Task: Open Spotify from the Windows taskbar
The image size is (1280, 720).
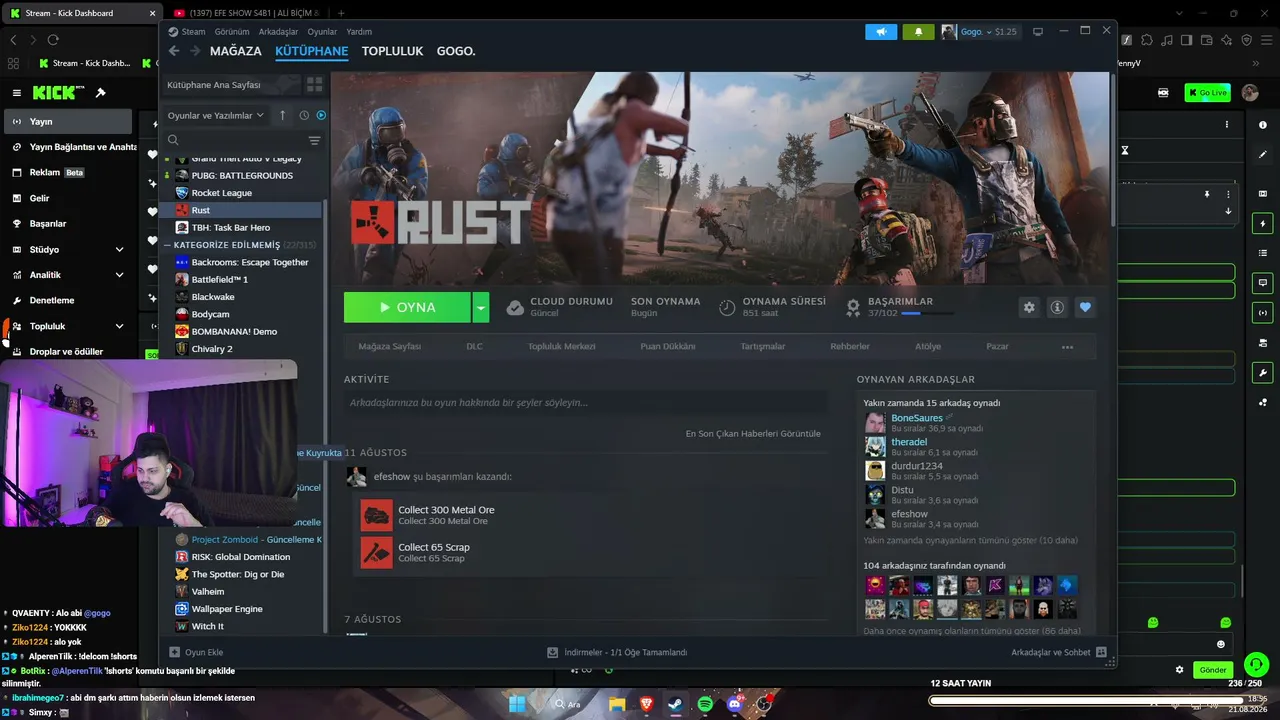Action: 705,704
